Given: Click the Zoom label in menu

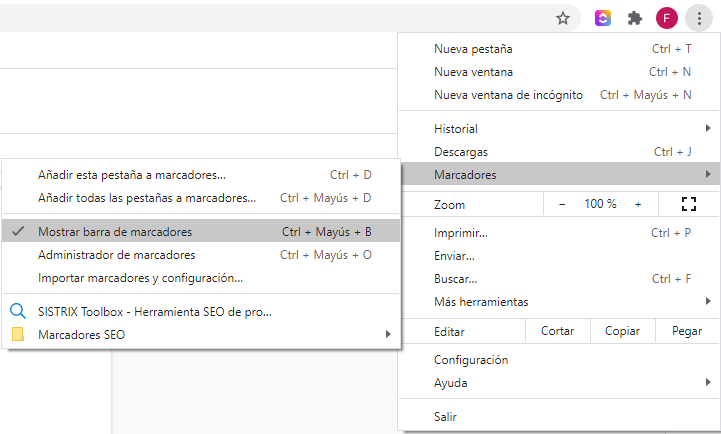Looking at the screenshot, I should (449, 205).
